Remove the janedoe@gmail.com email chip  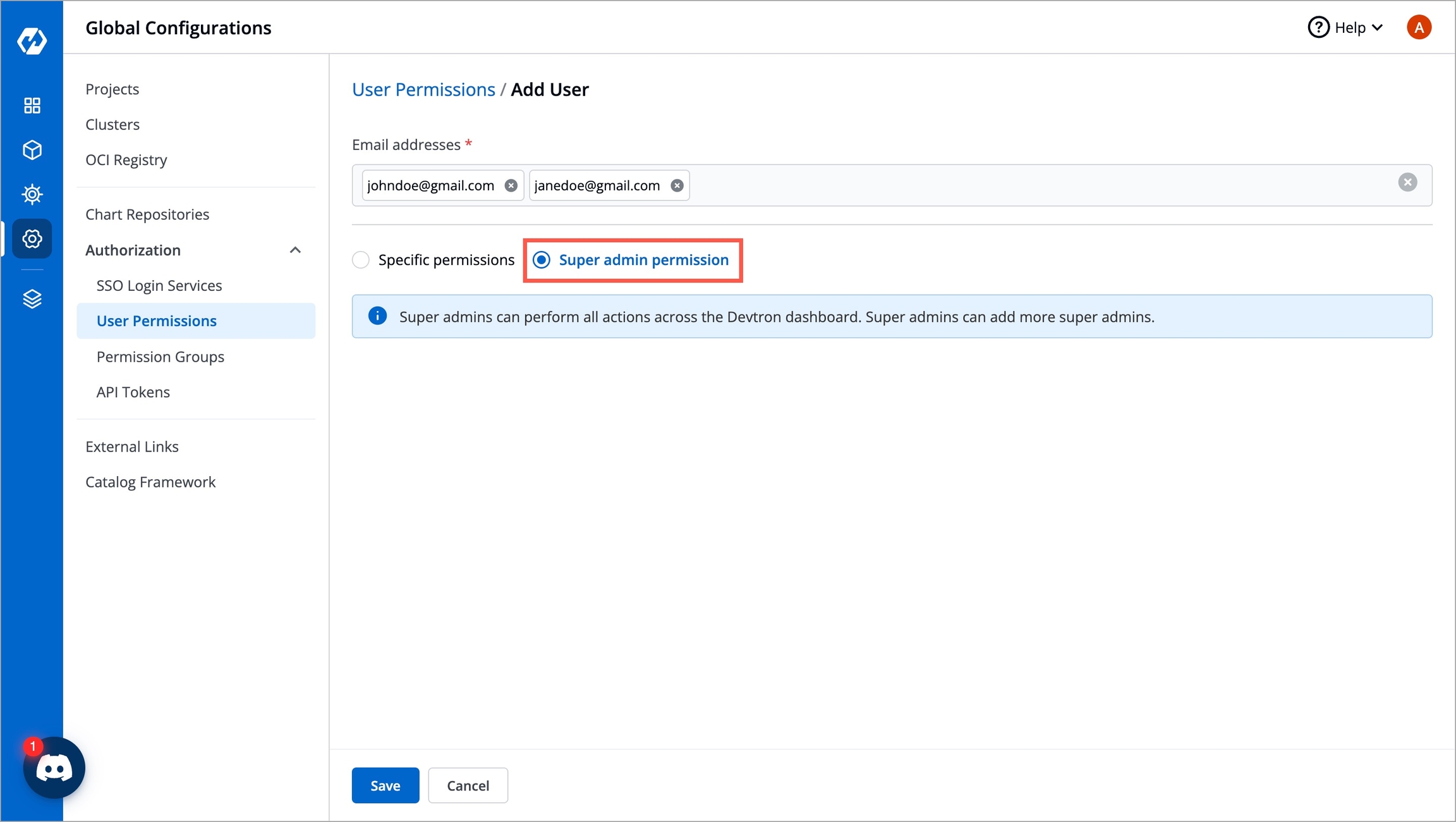coord(677,185)
